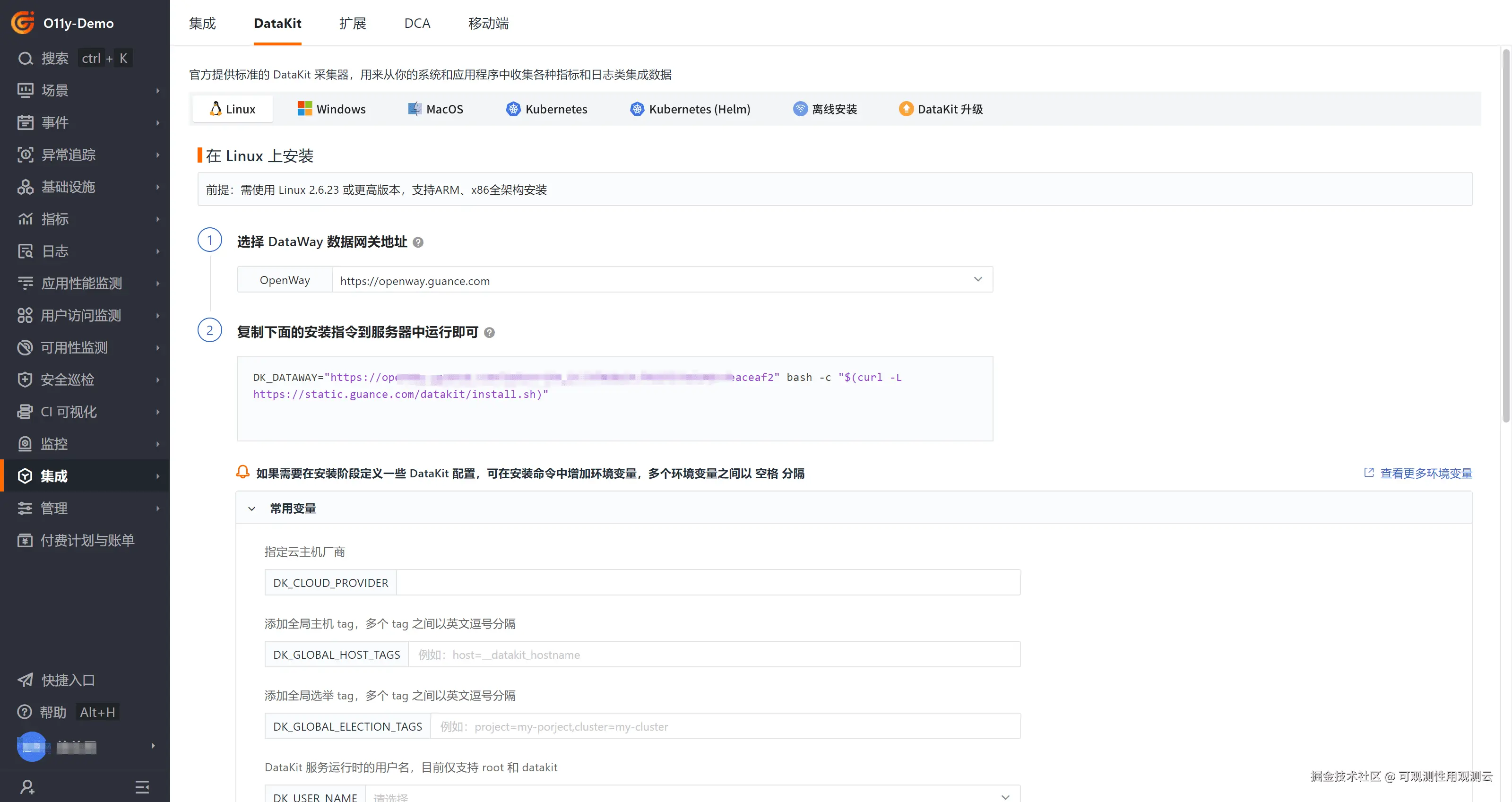Viewport: 1512px width, 802px height.
Task: Click the orange DataKit 升级 upgrade icon
Action: 906,109
